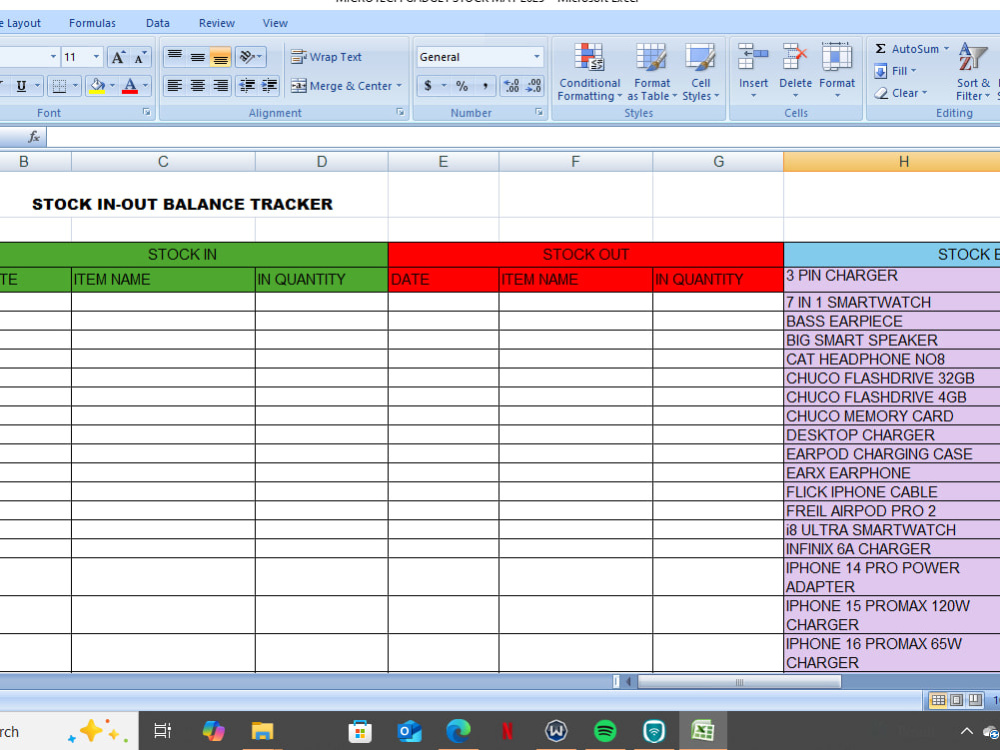Open the Fill menu
The height and width of the screenshot is (750, 1000).
click(895, 71)
